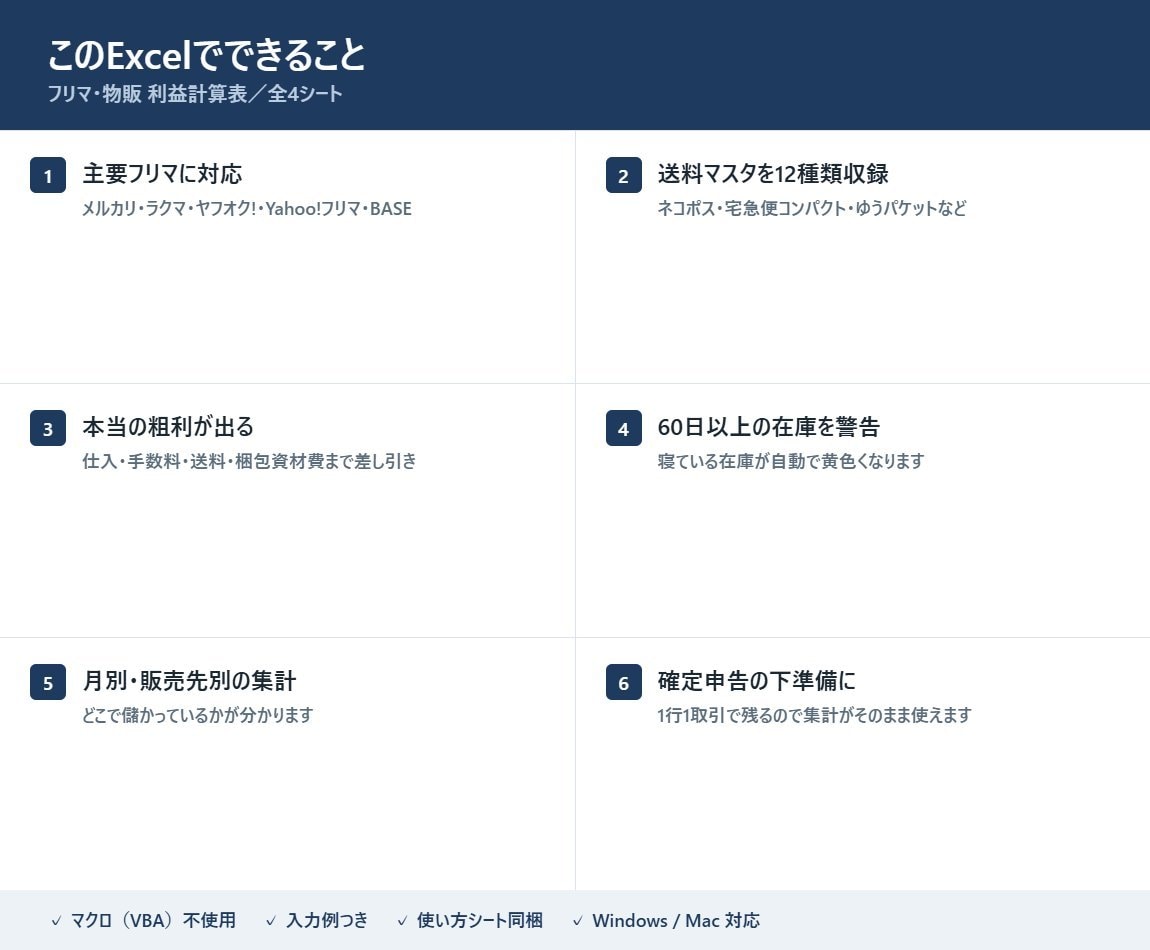Select heading 送料マスタを12種類収録
The image size is (1150, 950).
coord(773,174)
